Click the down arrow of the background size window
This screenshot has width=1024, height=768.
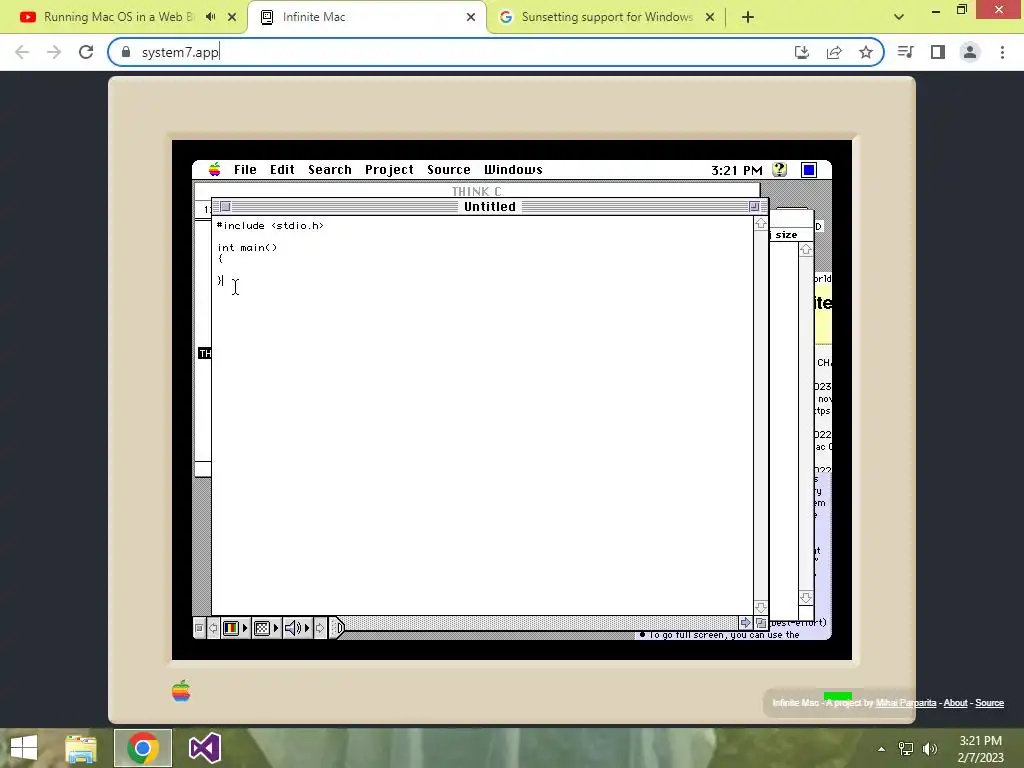[x=806, y=598]
